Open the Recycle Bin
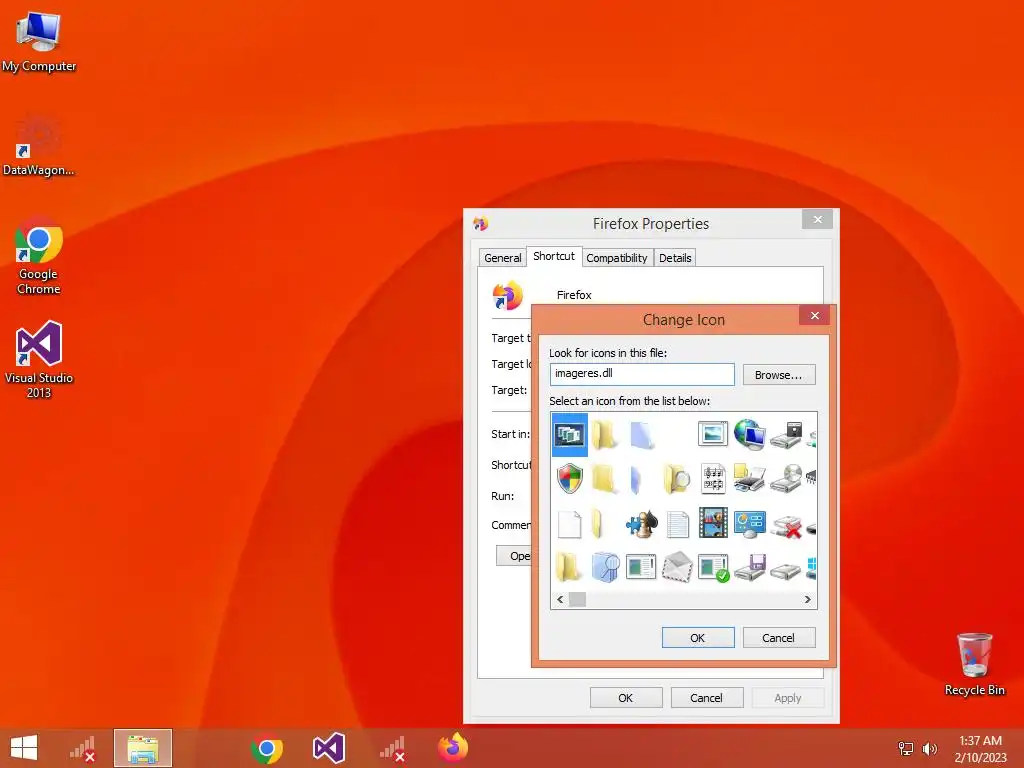The image size is (1024, 768). click(x=974, y=664)
